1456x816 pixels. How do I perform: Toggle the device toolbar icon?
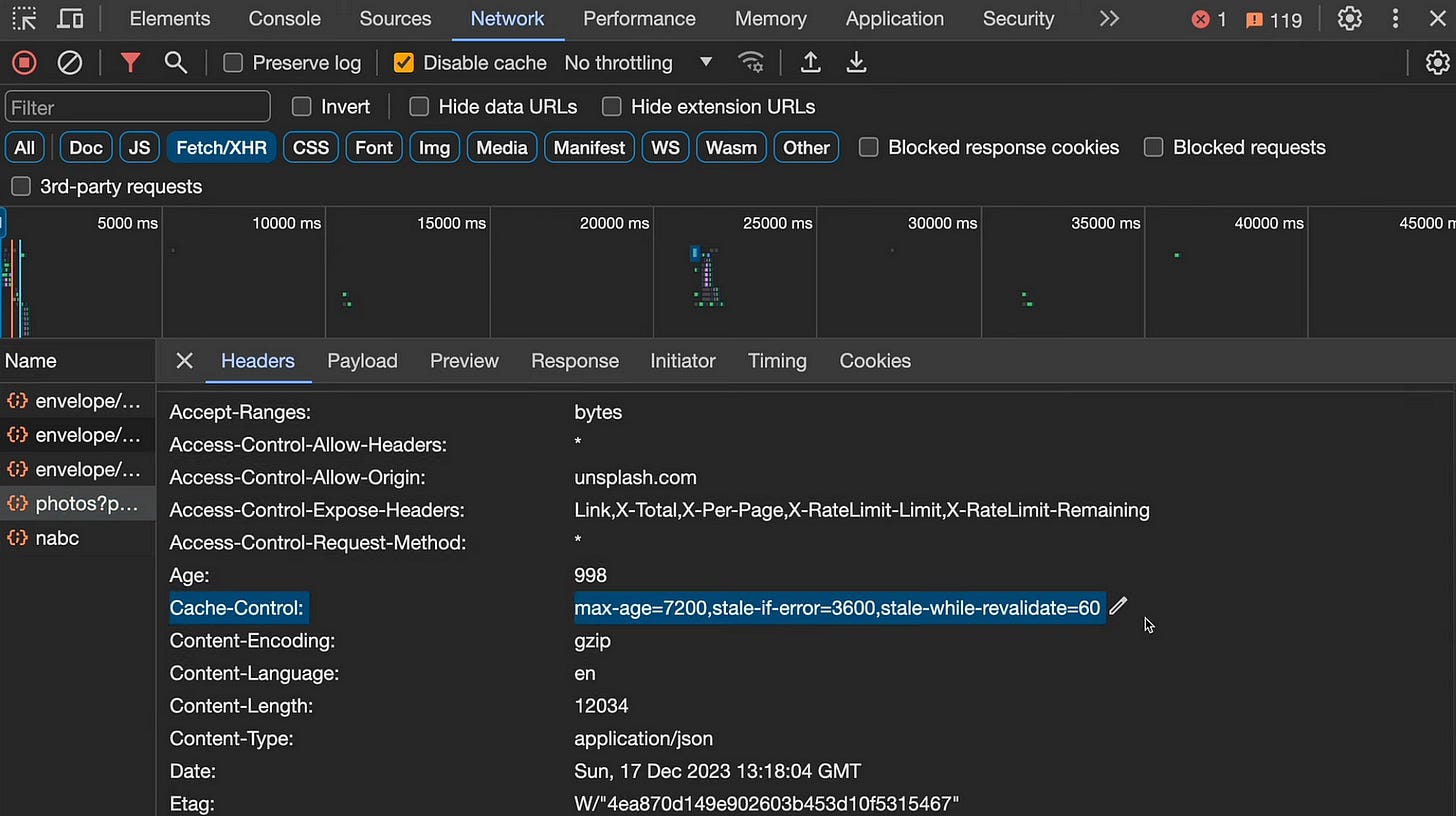tap(70, 19)
